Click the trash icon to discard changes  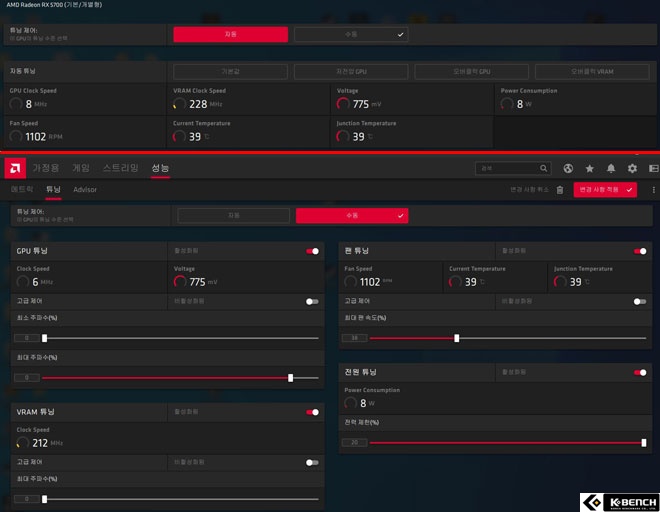coord(560,190)
